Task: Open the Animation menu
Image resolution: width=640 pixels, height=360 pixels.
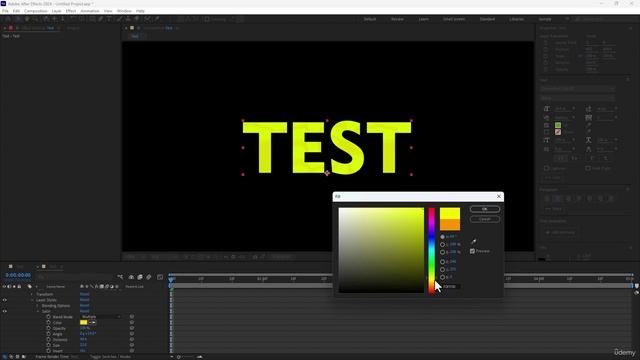Action: click(x=90, y=11)
